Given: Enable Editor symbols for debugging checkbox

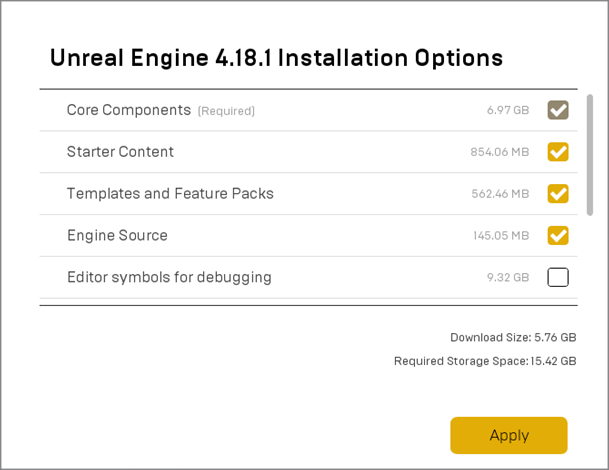Looking at the screenshot, I should (x=558, y=277).
